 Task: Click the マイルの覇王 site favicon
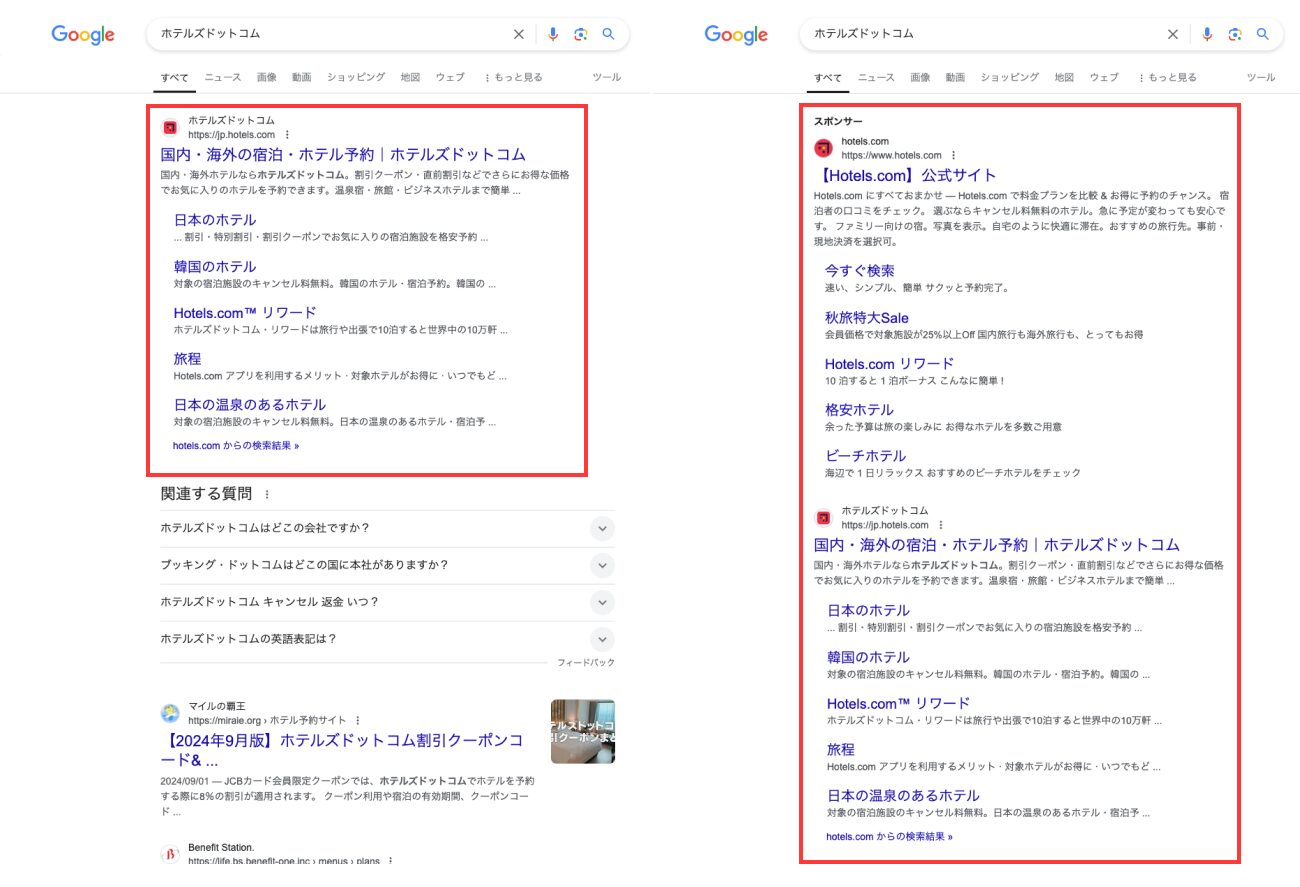click(170, 713)
